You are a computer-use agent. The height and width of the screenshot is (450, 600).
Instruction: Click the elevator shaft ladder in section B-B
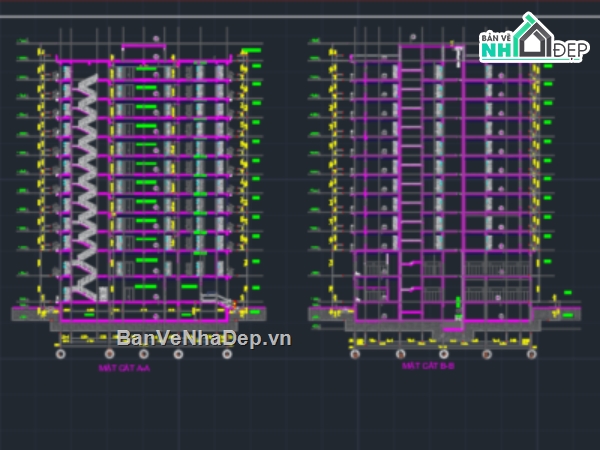[x=411, y=183]
